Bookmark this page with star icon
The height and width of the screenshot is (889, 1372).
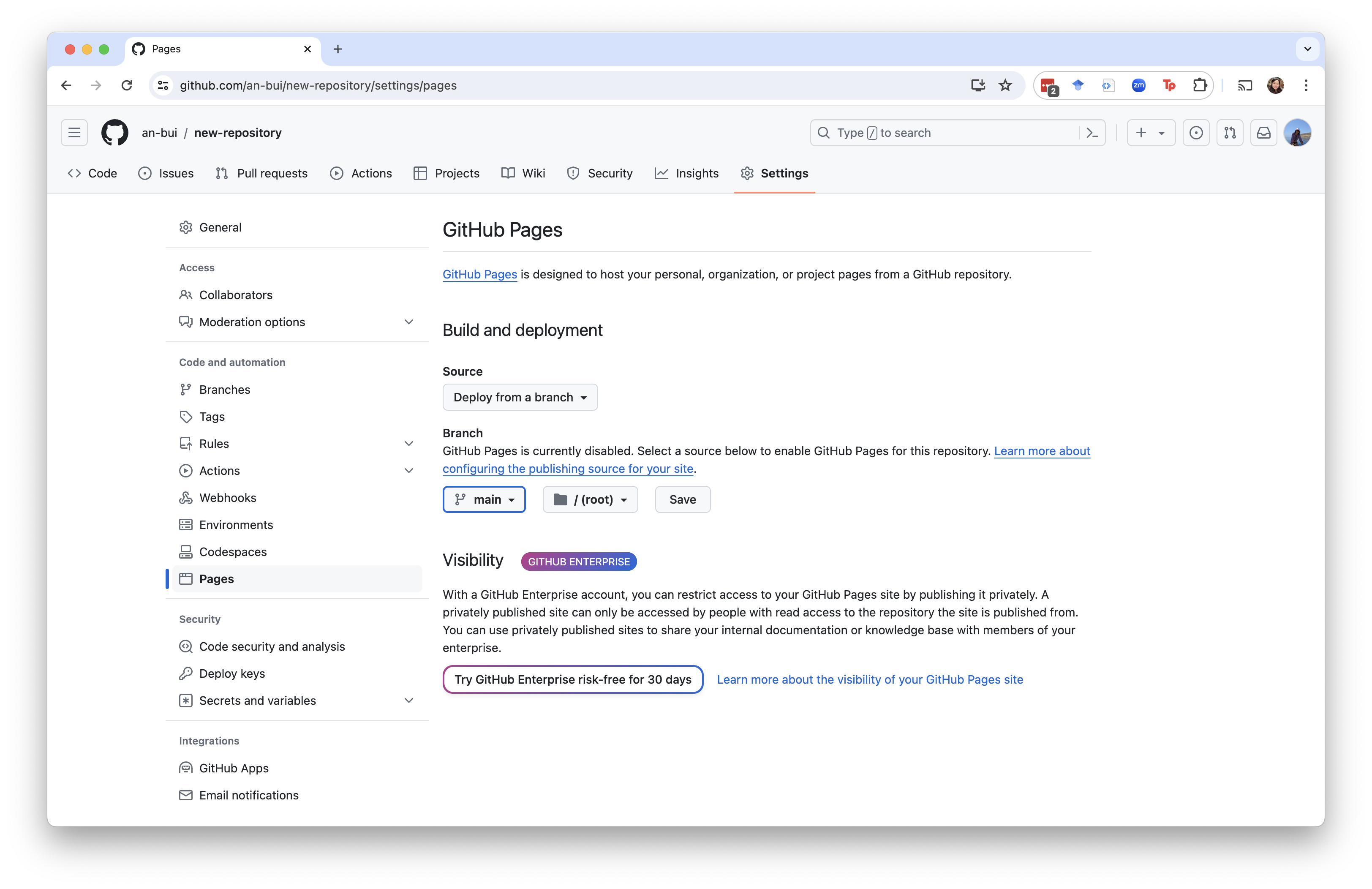[1005, 85]
